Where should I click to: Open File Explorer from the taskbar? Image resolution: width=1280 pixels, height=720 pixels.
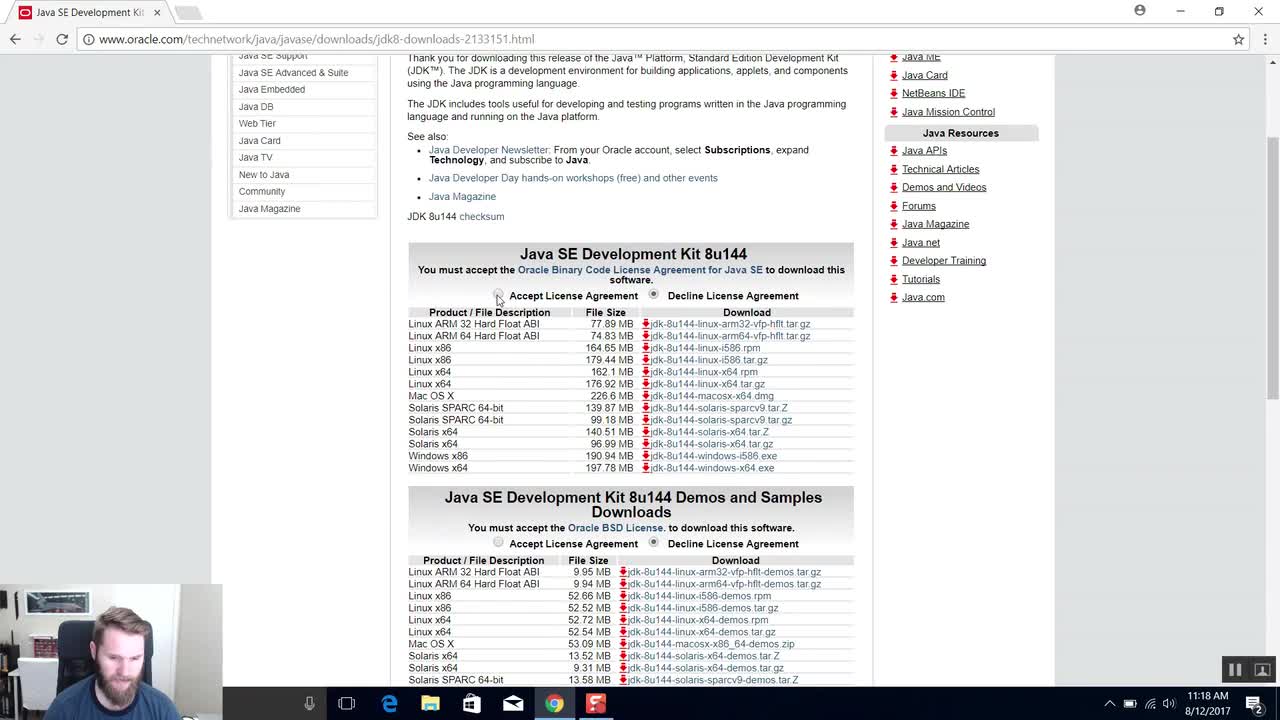pyautogui.click(x=430, y=703)
